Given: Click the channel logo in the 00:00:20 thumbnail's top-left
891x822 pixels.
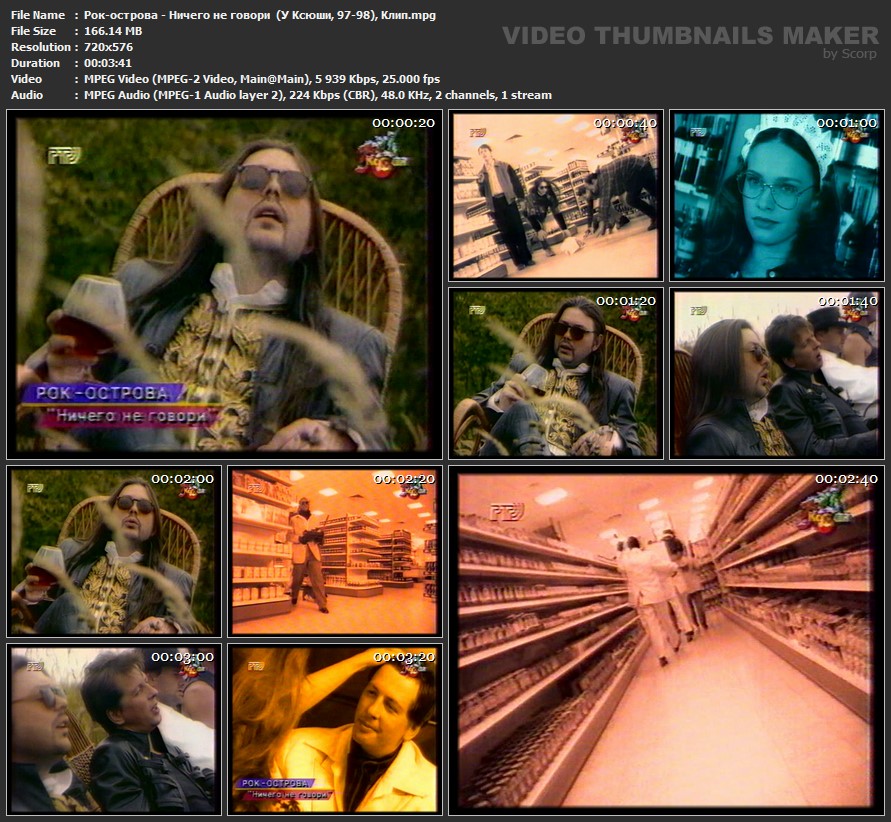Looking at the screenshot, I should (x=64, y=155).
